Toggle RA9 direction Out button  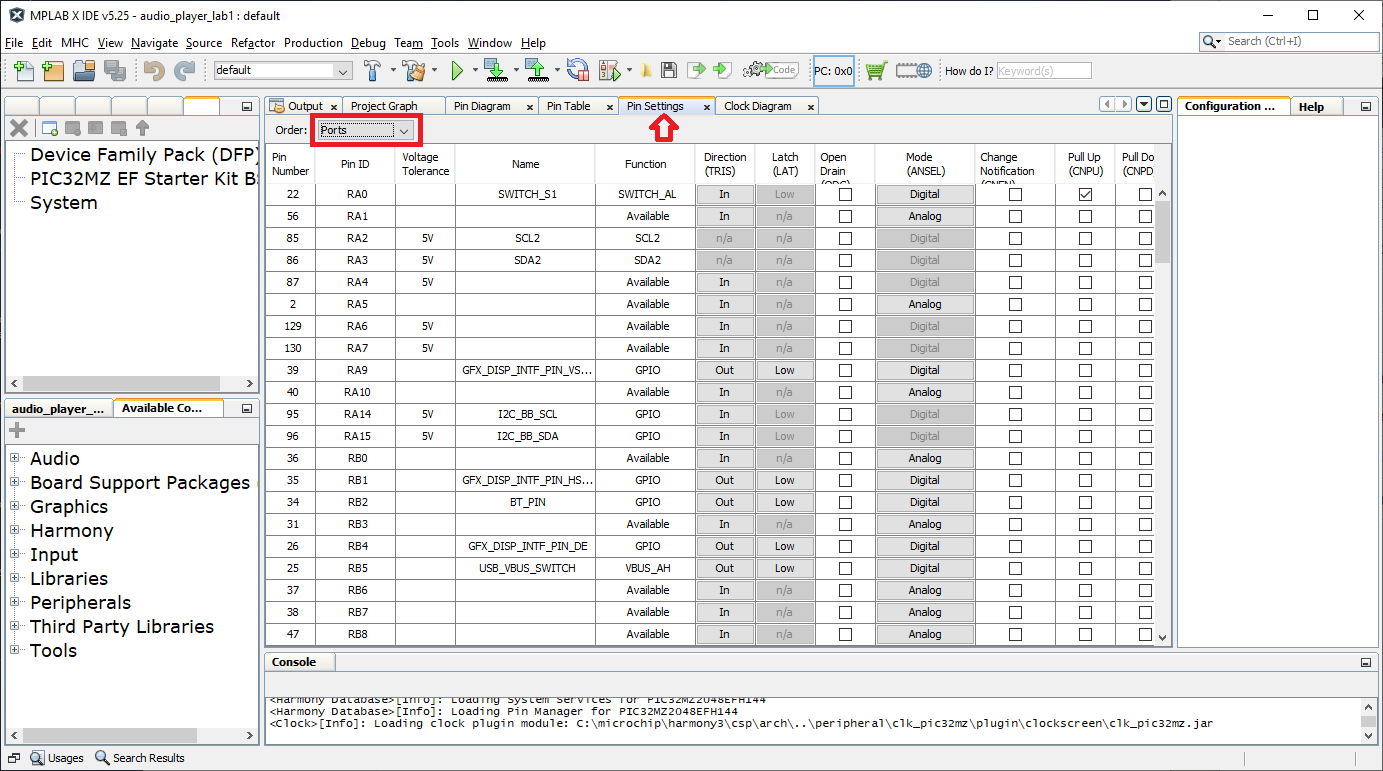724,370
